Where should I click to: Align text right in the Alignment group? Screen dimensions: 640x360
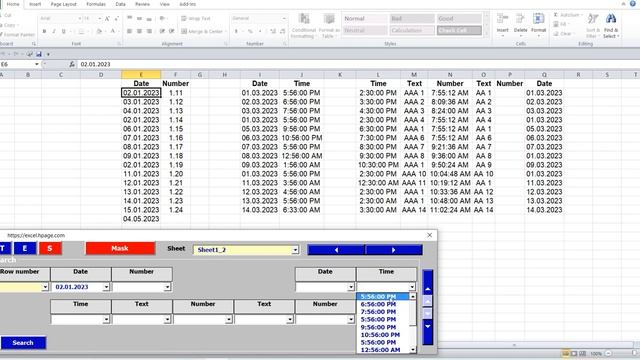tap(149, 31)
